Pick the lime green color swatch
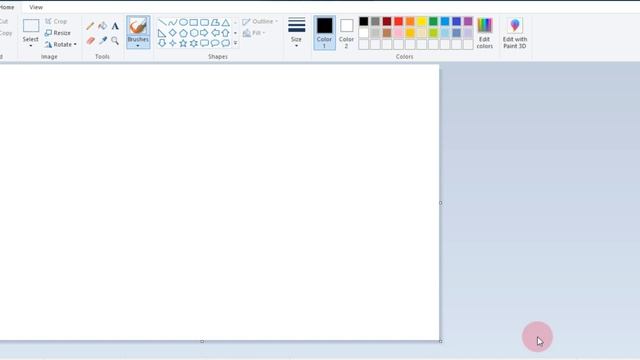Screen dimensions: 640x360 click(433, 33)
